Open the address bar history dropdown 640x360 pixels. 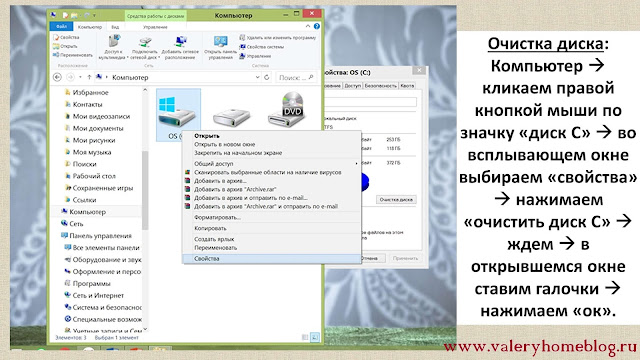257,77
